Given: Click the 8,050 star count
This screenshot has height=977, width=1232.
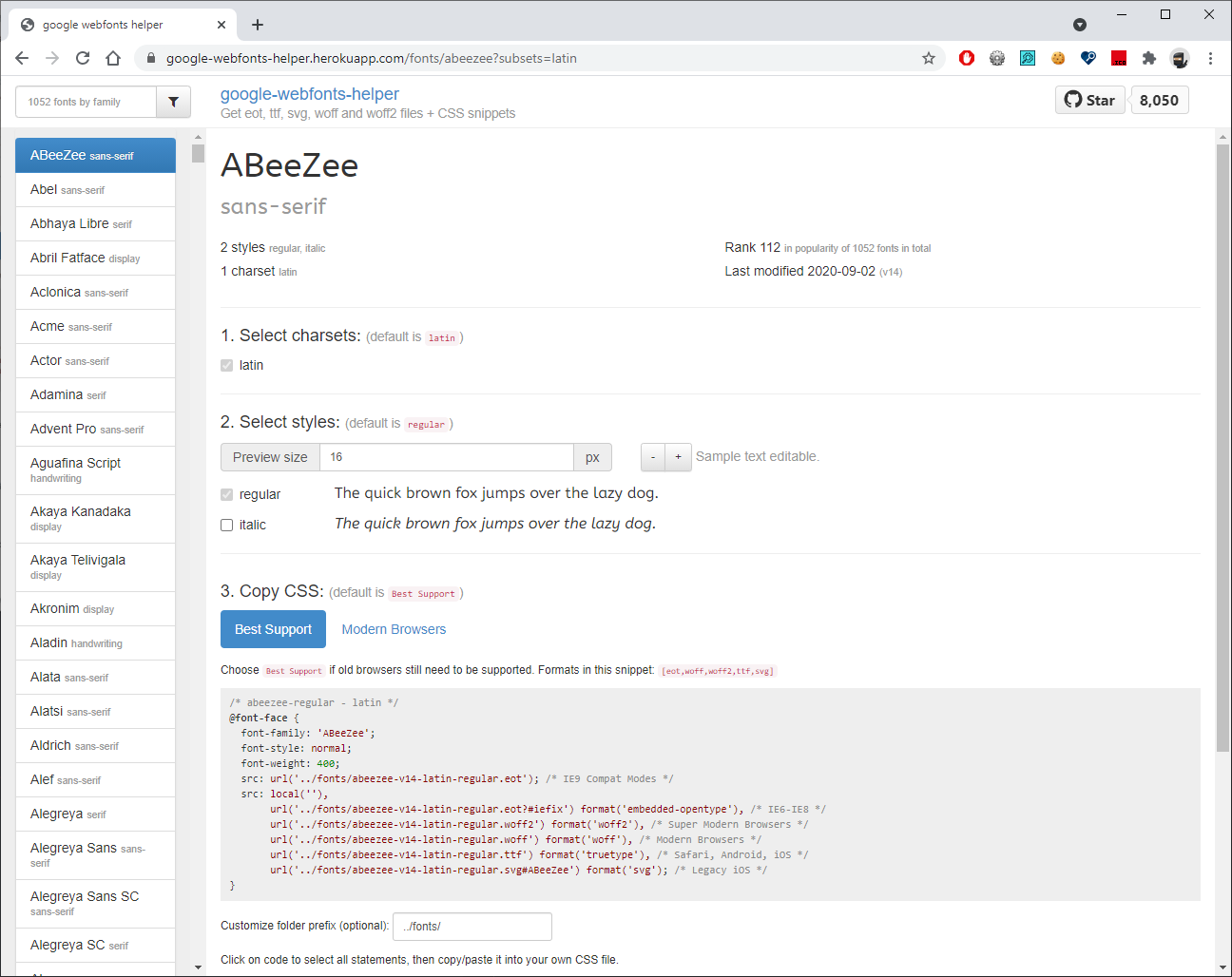Looking at the screenshot, I should click(1160, 100).
